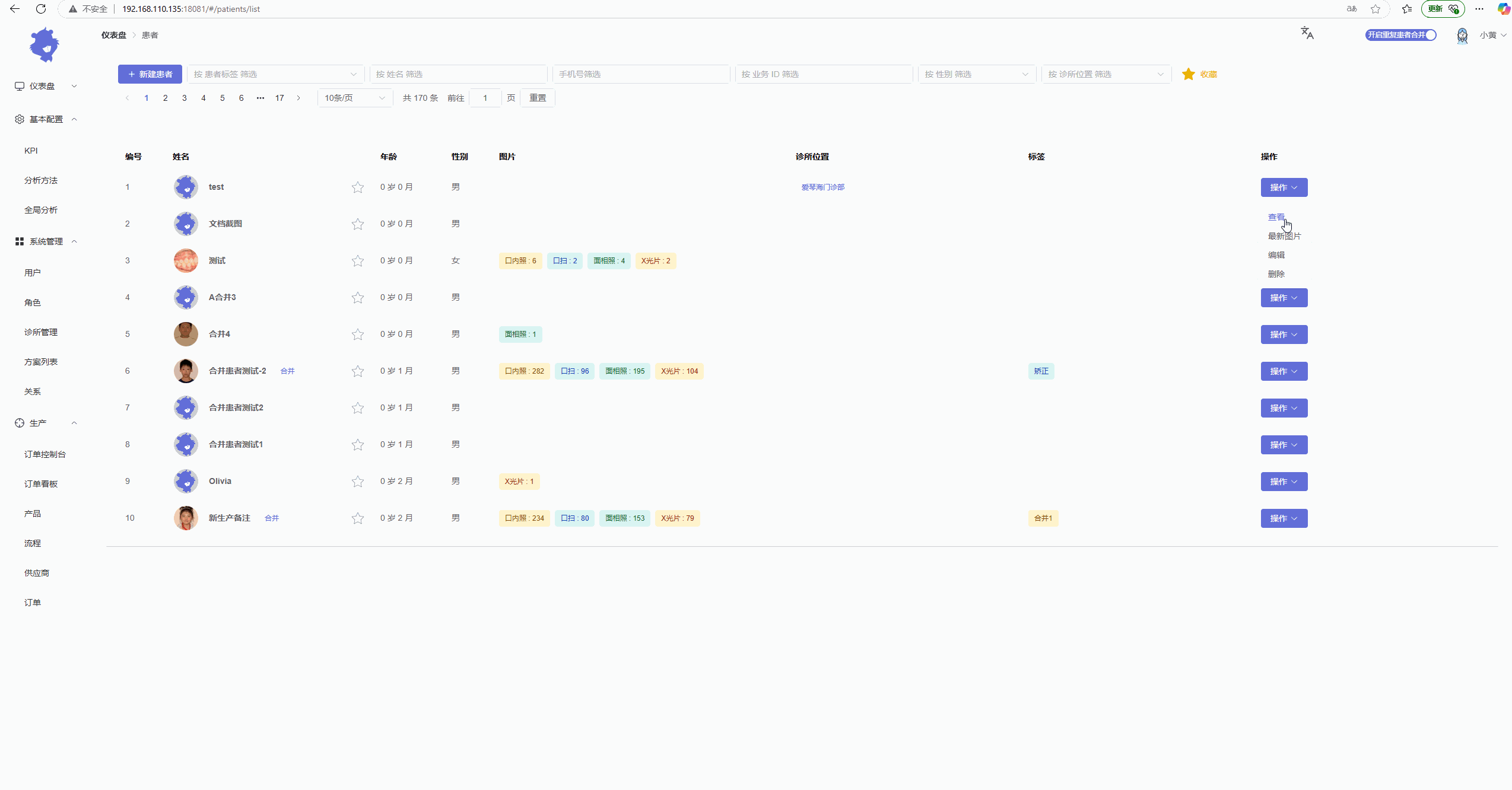Image resolution: width=1512 pixels, height=790 pixels.
Task: Collapse the 系统管理 sidebar section
Action: 46,241
